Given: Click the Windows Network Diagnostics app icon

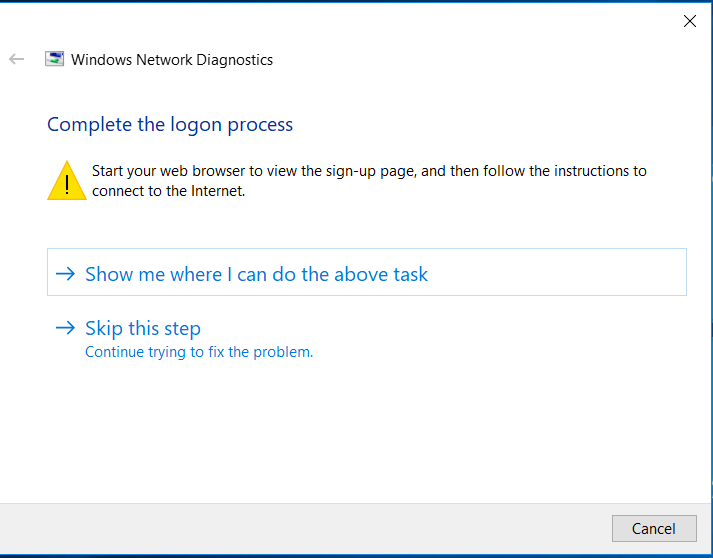Looking at the screenshot, I should 54,59.
